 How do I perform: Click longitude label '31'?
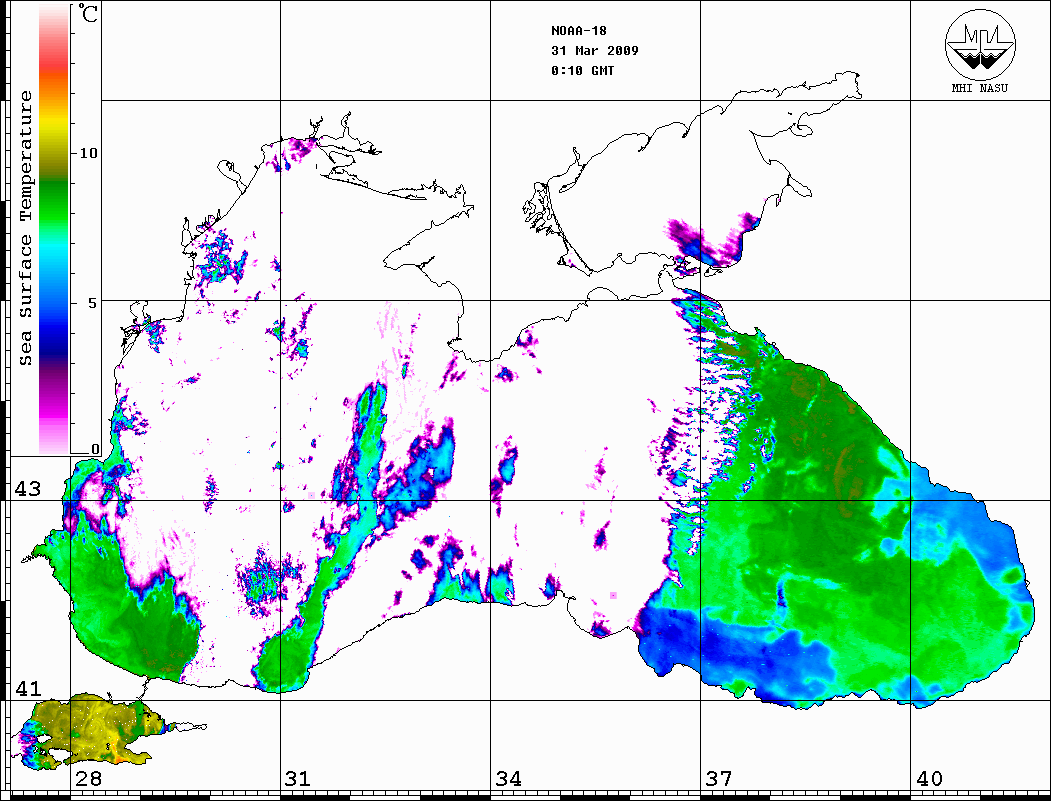[x=298, y=779]
